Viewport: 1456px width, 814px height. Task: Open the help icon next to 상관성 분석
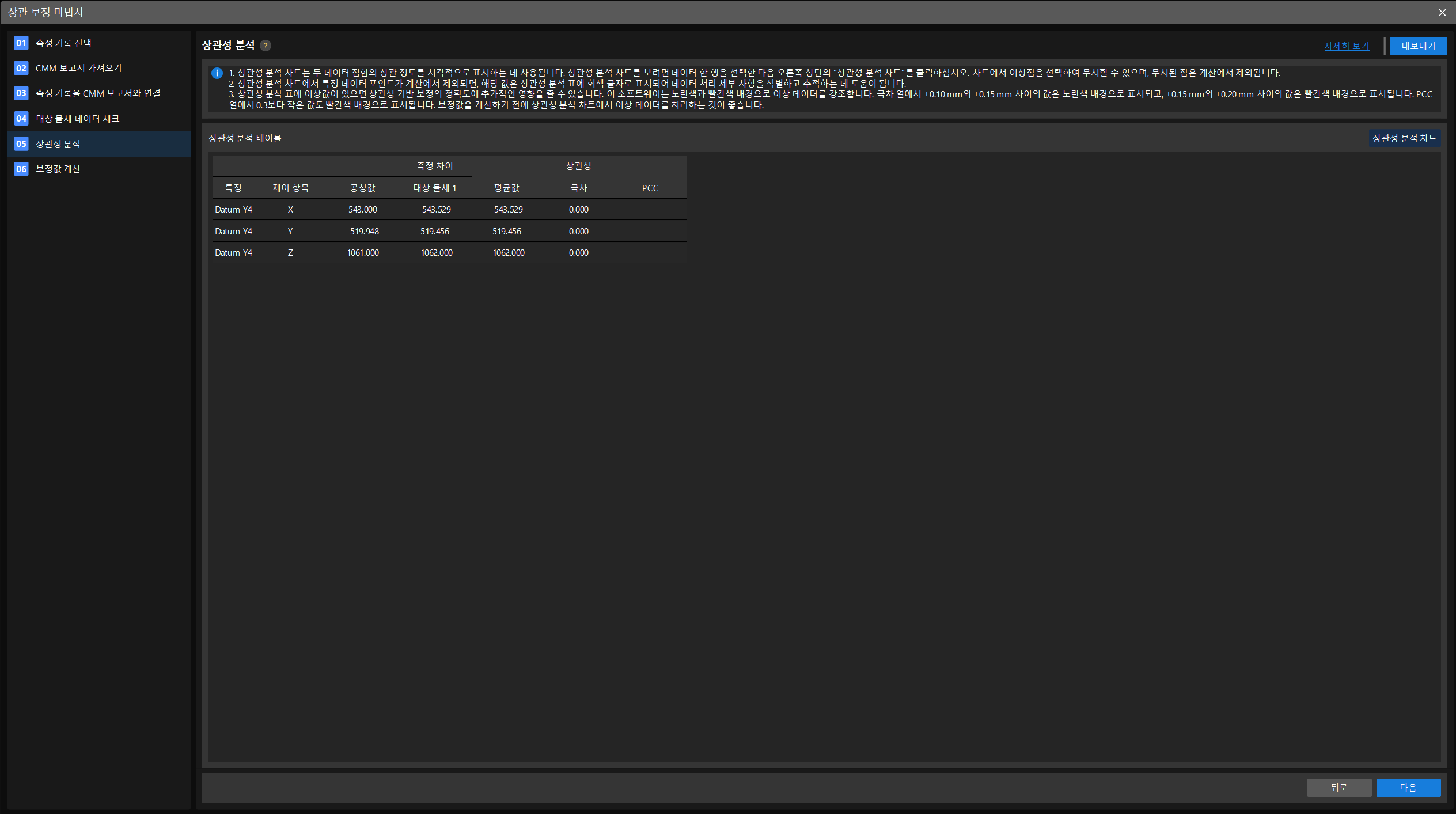tap(266, 46)
